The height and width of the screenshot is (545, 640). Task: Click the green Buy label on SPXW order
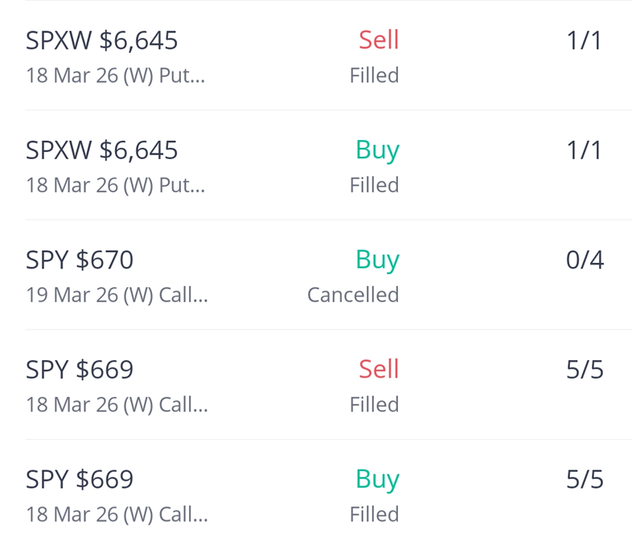point(377,150)
